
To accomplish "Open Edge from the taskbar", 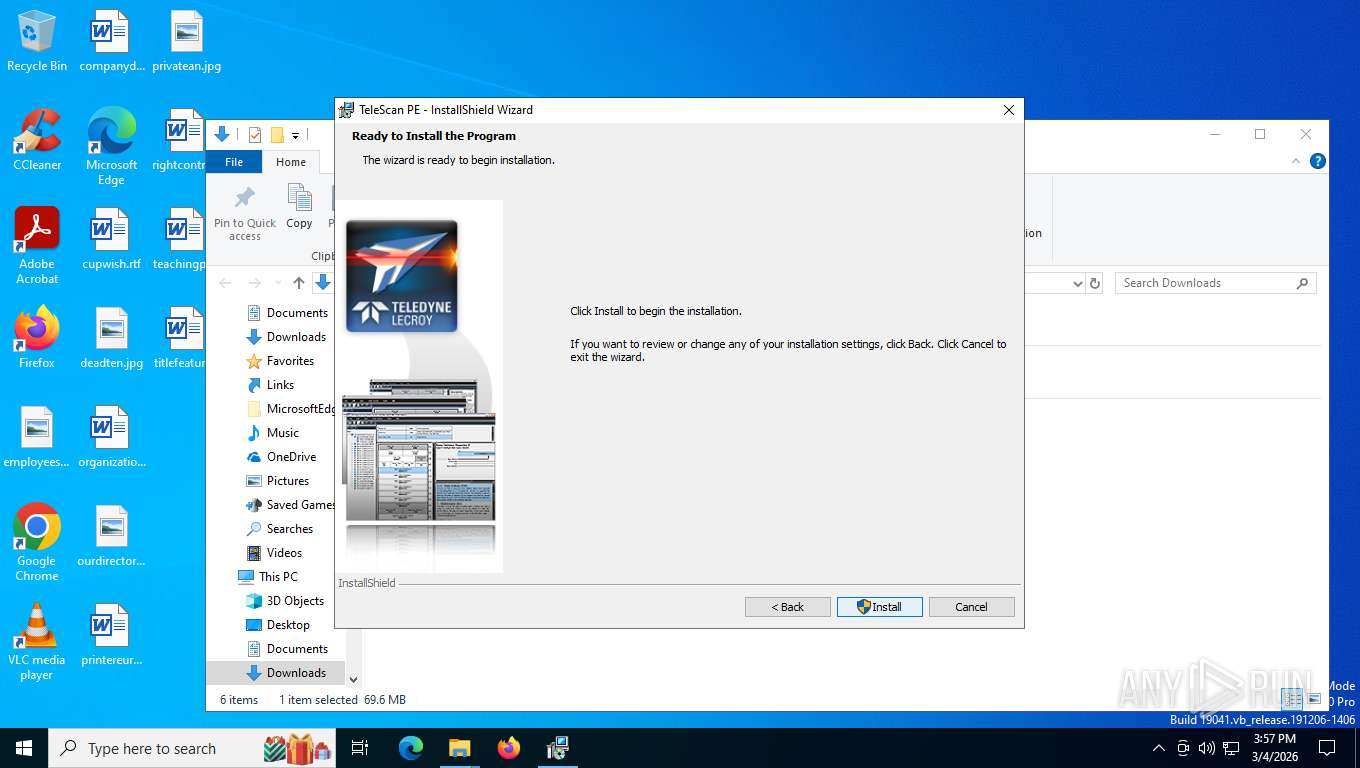I will [x=411, y=748].
